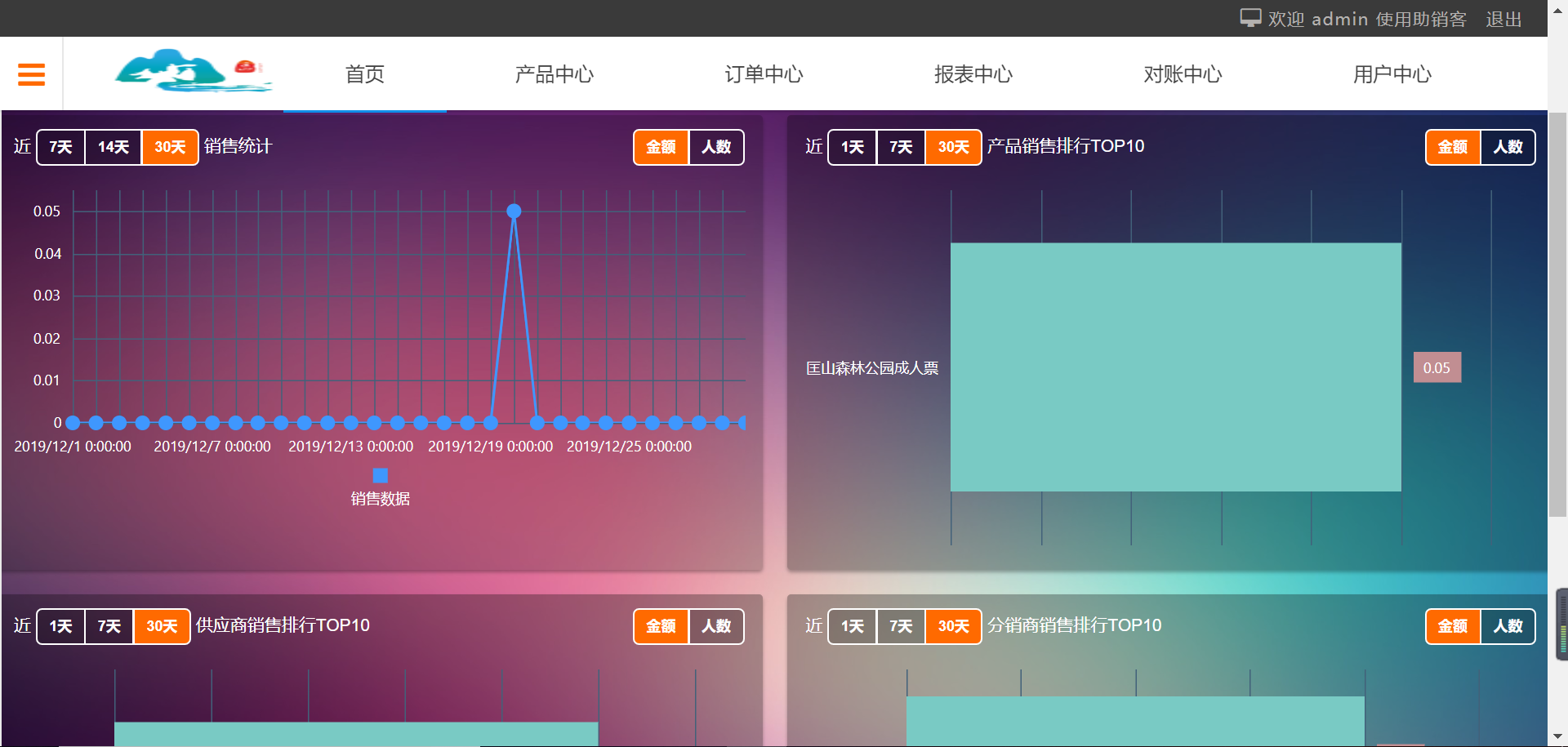Image resolution: width=1568 pixels, height=747 pixels.
Task: Open the 报表中心 menu
Action: tap(973, 74)
